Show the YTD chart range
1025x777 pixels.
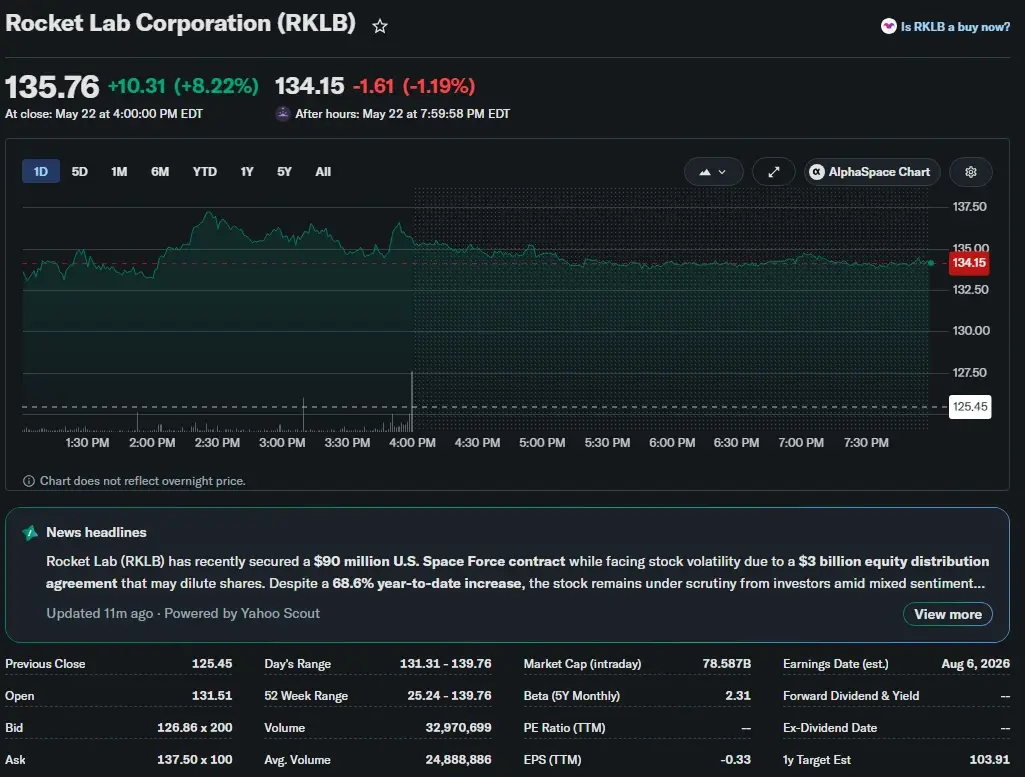205,171
